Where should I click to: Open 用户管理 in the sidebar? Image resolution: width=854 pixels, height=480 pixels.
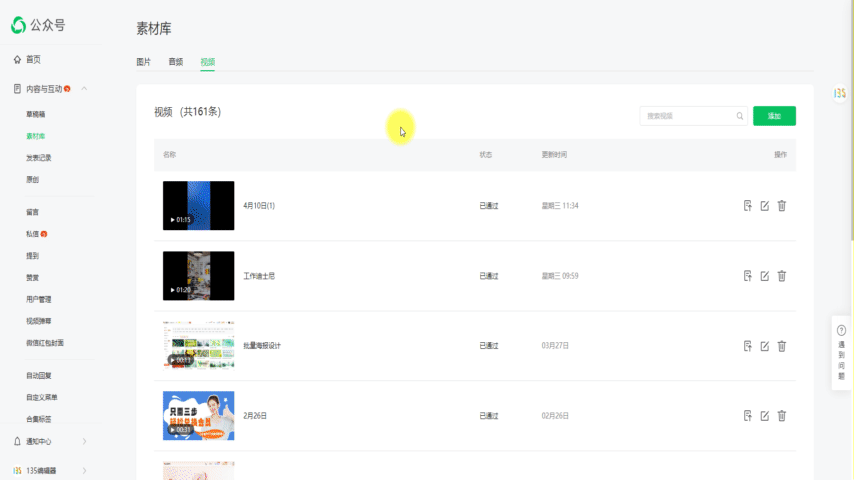point(39,299)
